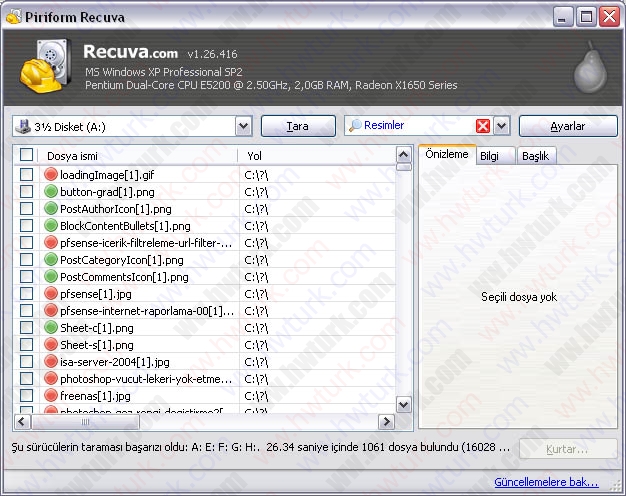Expand the Resimler filter dropdown arrow

tap(501, 126)
